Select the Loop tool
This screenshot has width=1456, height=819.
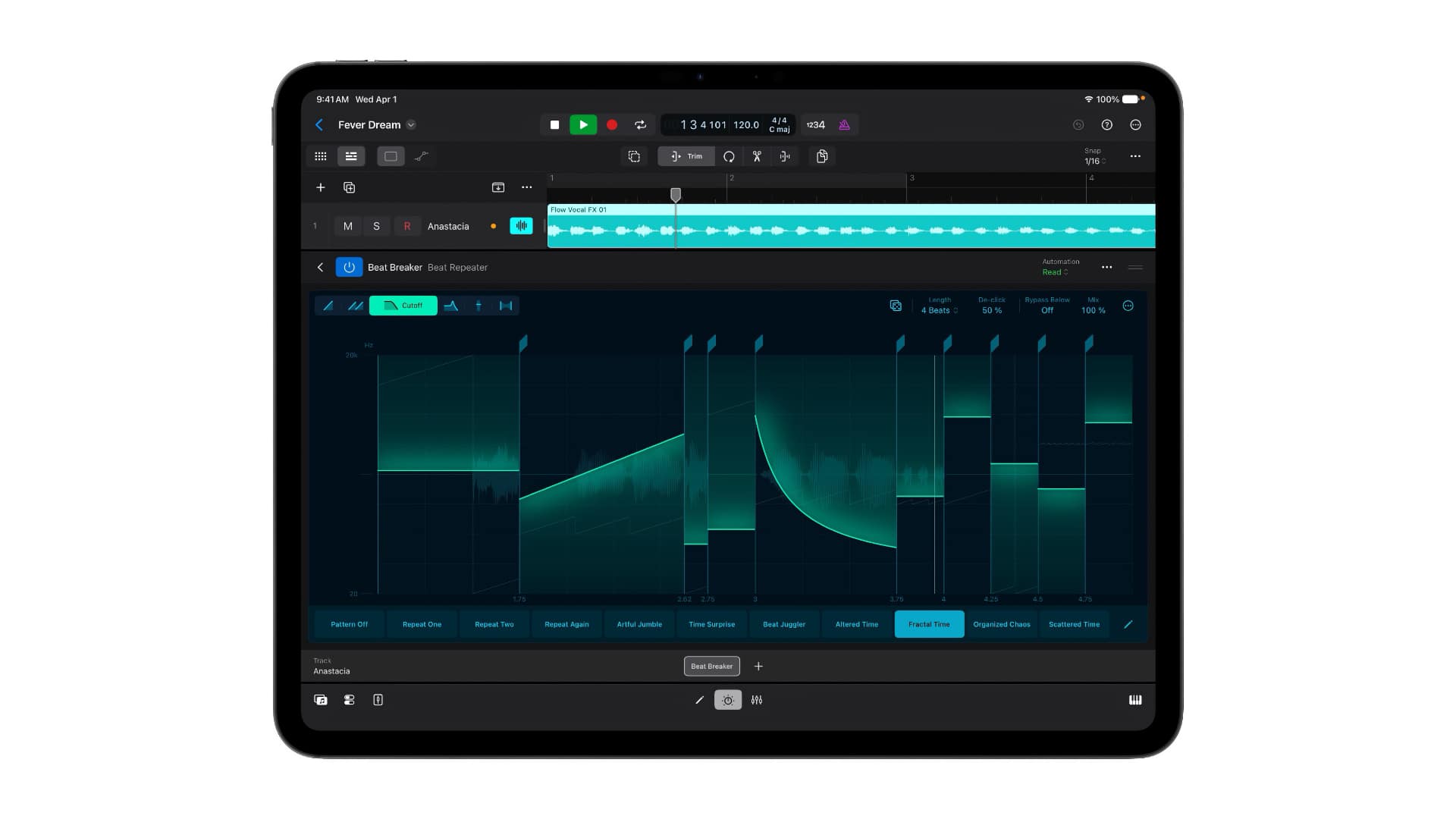(x=729, y=156)
